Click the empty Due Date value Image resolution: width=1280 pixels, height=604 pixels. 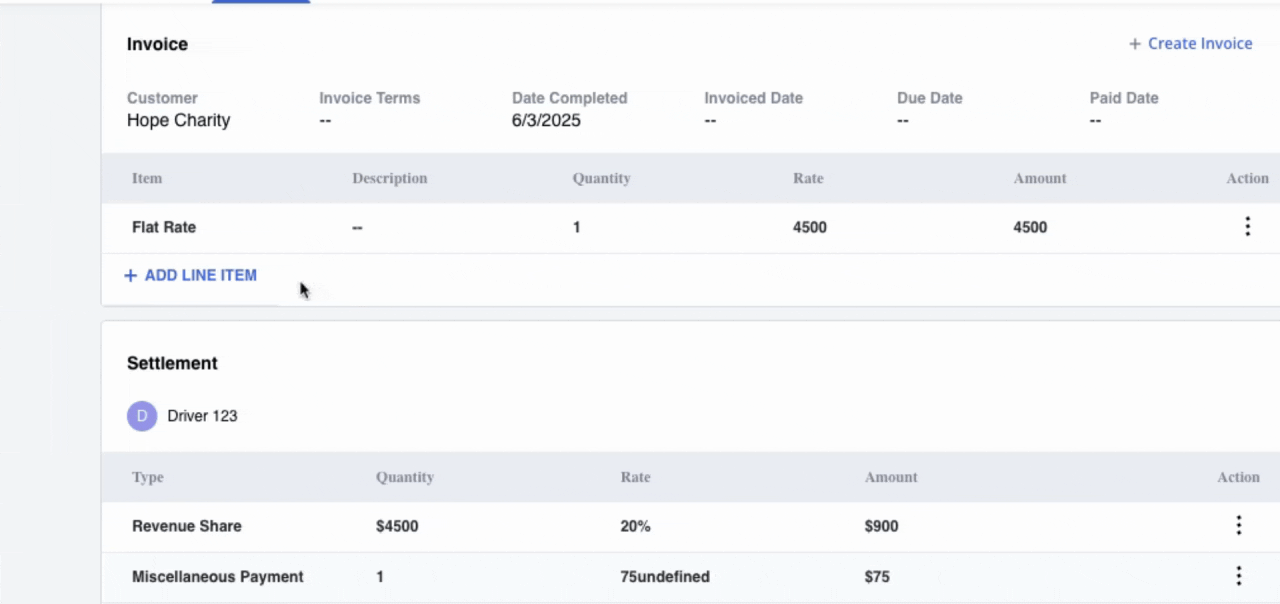point(903,121)
